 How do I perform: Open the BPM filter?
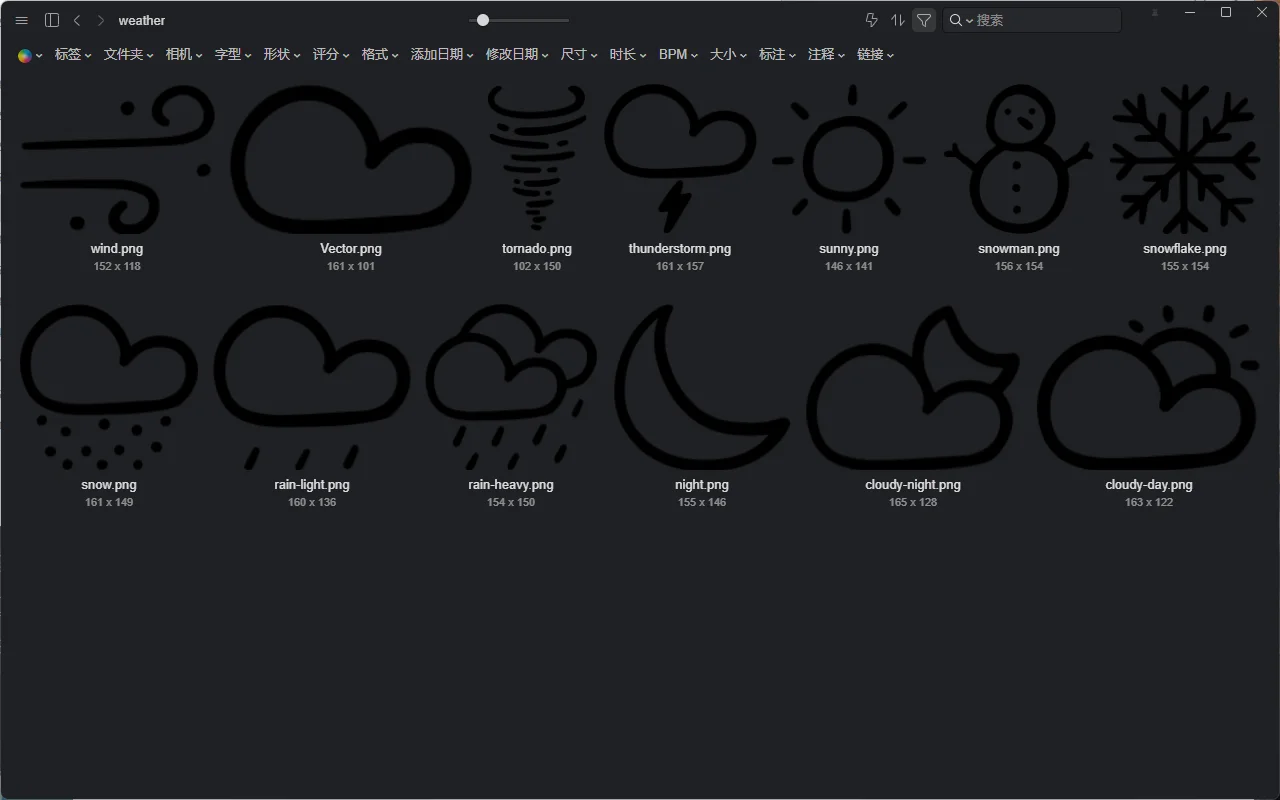tap(678, 55)
